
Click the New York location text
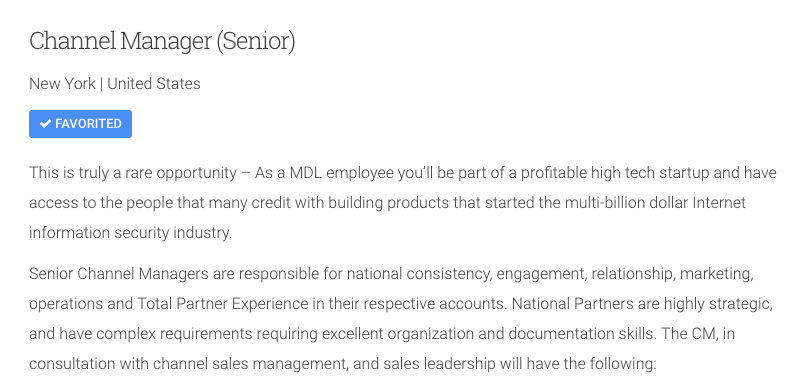[x=62, y=84]
